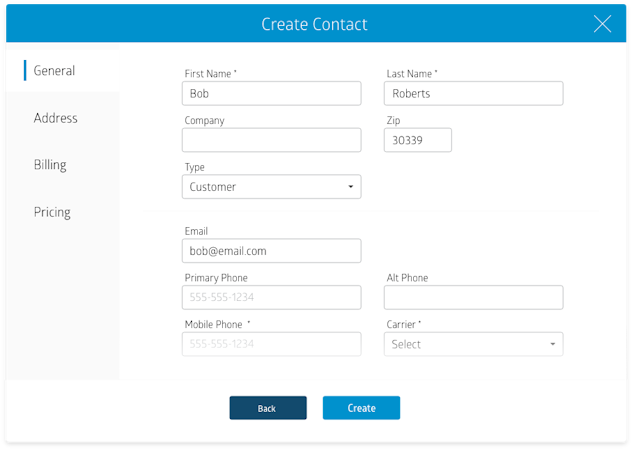
Task: Select the Mobile Phone field
Action: point(271,345)
